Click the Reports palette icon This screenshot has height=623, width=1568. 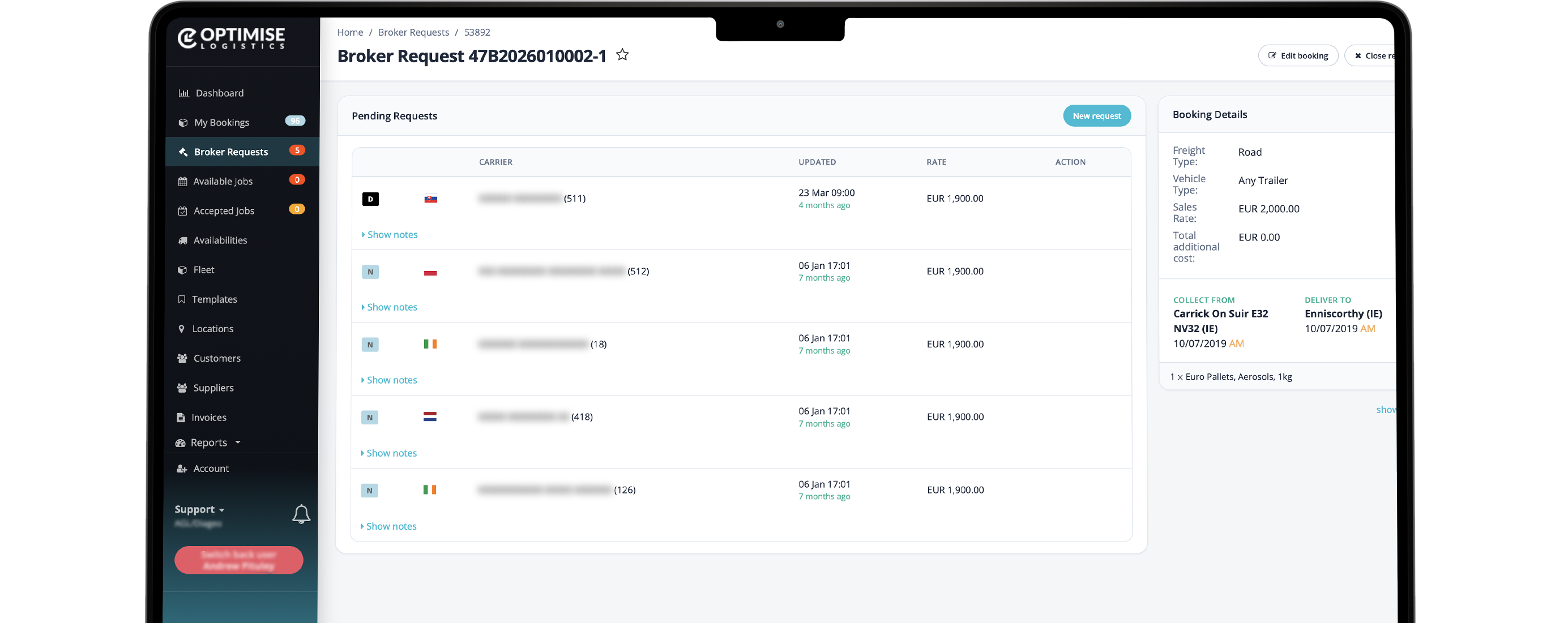pos(180,443)
